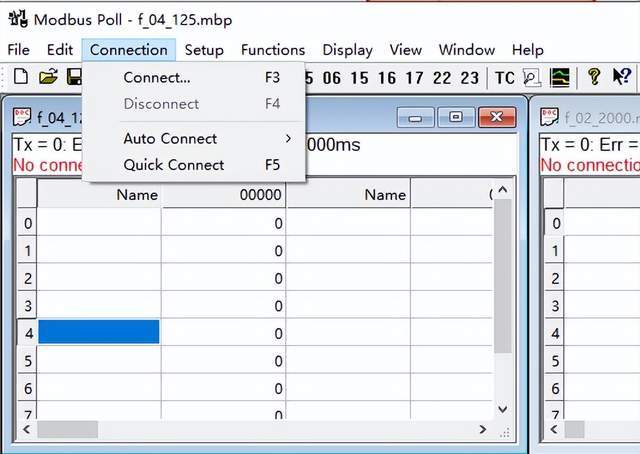Click the 00000 column header
The width and height of the screenshot is (640, 454).
[224, 194]
